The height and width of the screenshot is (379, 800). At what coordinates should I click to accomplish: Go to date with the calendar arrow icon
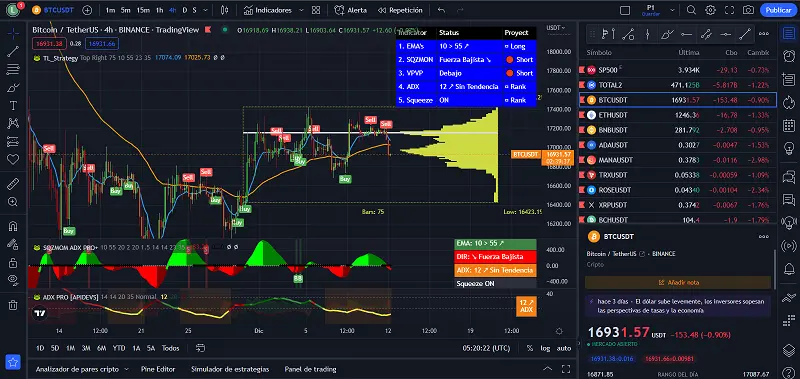click(x=201, y=348)
